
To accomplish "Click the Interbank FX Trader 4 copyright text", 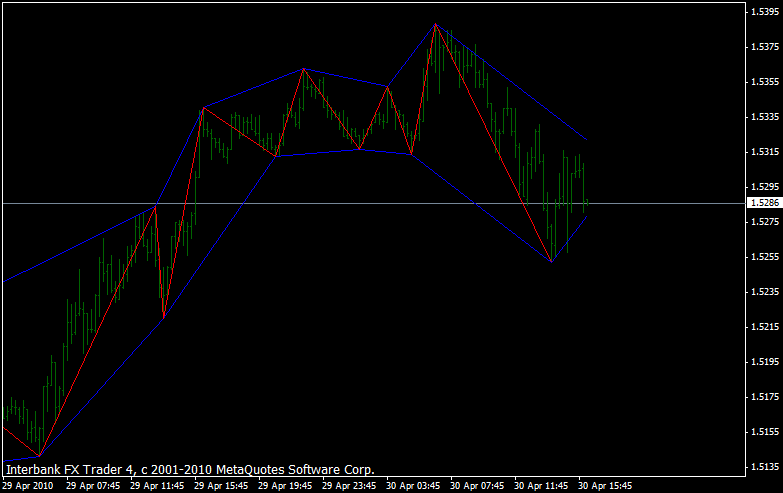I will pyautogui.click(x=190, y=470).
